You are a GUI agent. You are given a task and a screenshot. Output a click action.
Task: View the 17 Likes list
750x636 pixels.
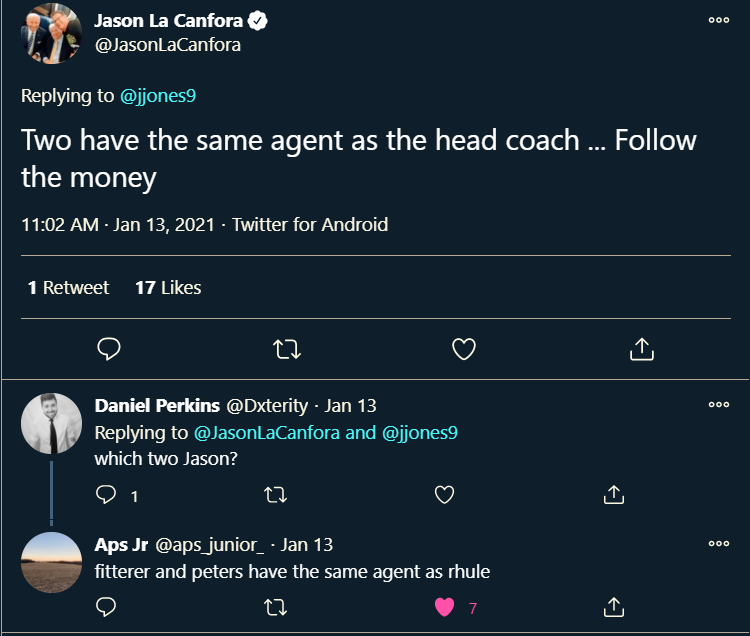[168, 287]
